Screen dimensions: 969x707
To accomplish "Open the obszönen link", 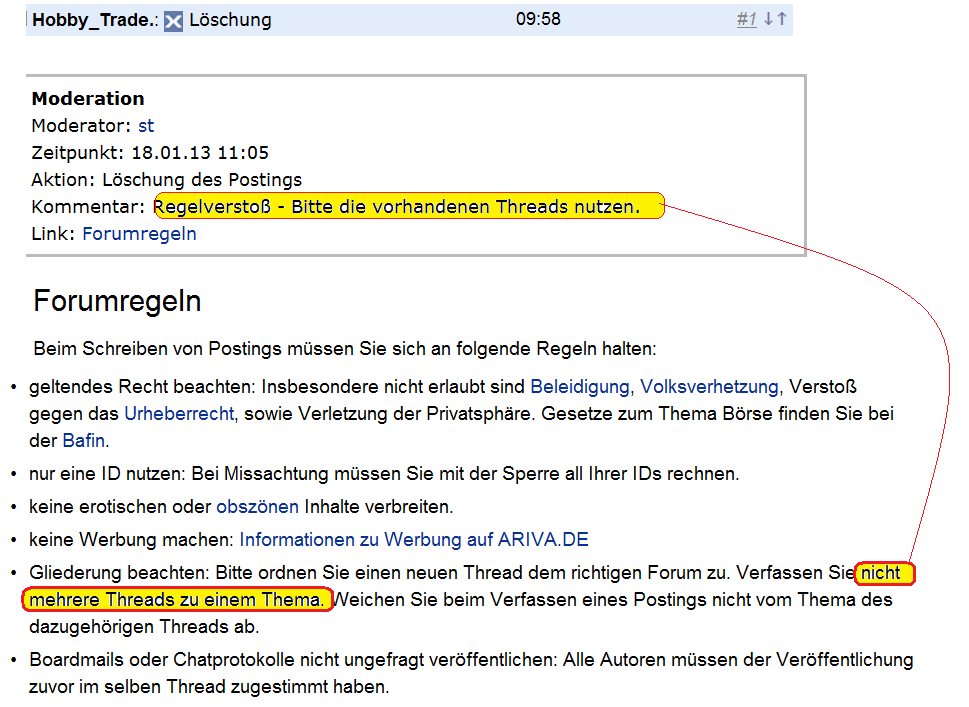I will [x=257, y=507].
